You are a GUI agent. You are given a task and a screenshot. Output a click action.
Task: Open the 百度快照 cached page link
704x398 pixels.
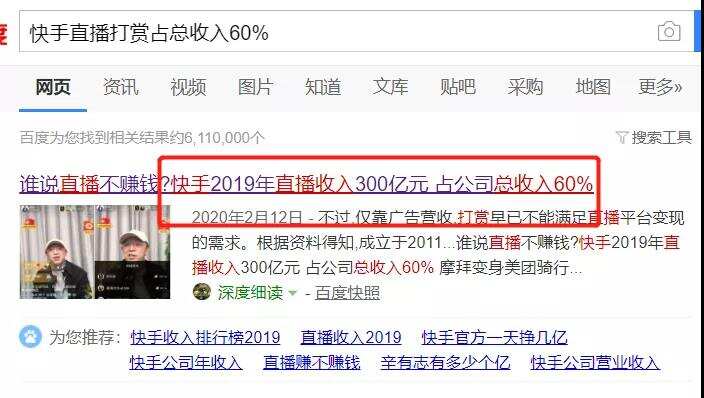coord(347,293)
